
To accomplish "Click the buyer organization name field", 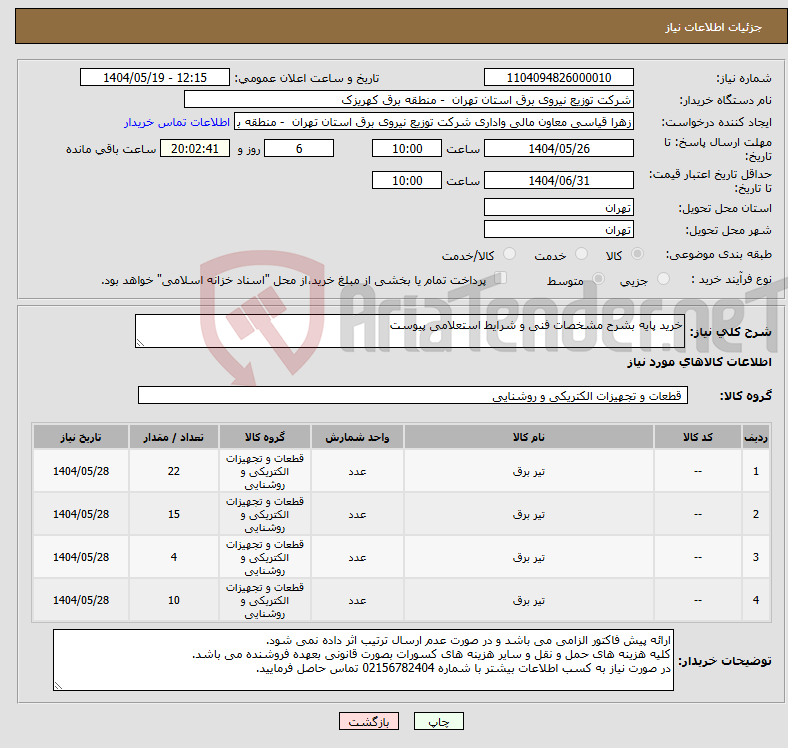I will click(x=409, y=100).
